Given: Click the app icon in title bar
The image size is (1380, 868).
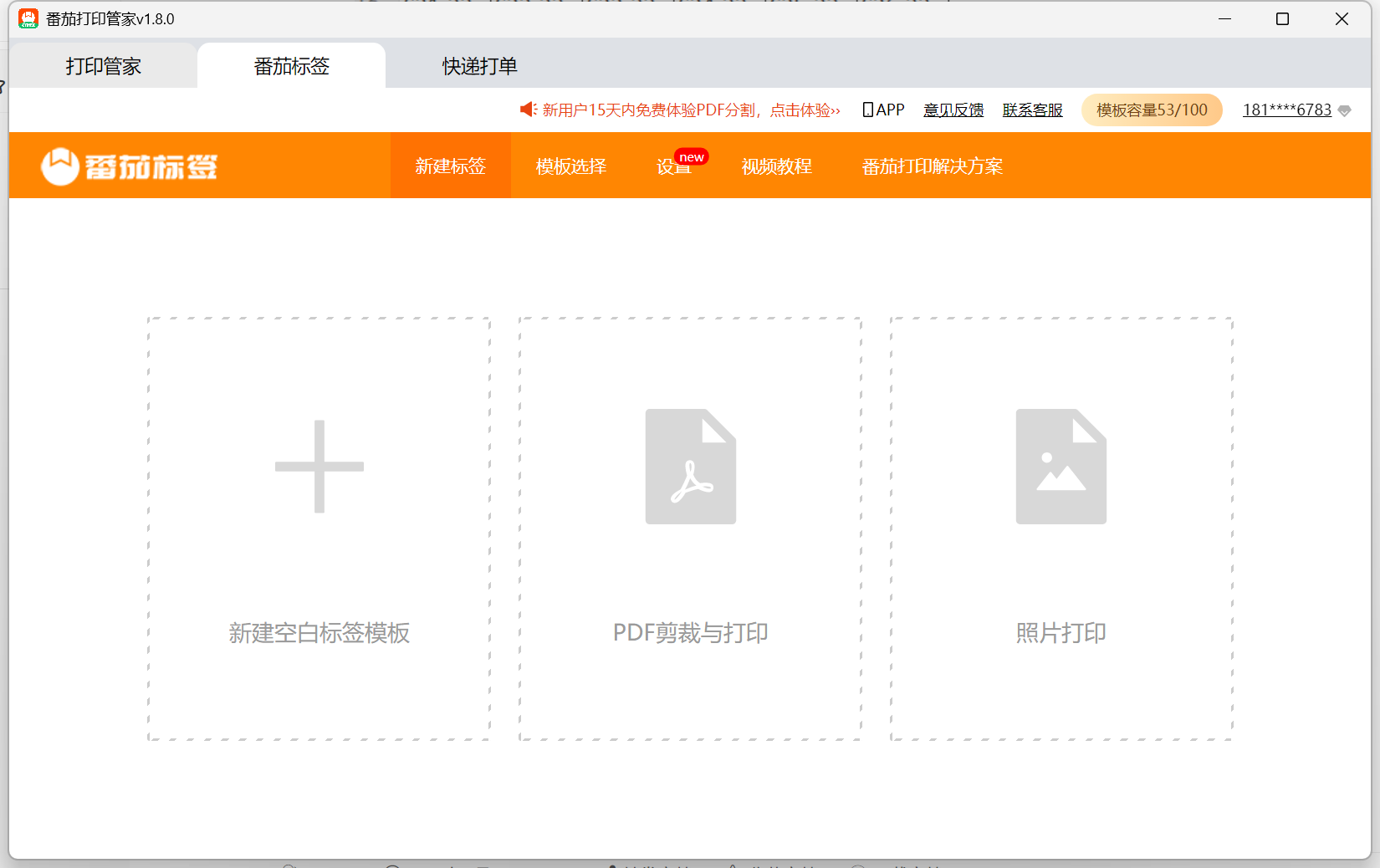Looking at the screenshot, I should (28, 18).
